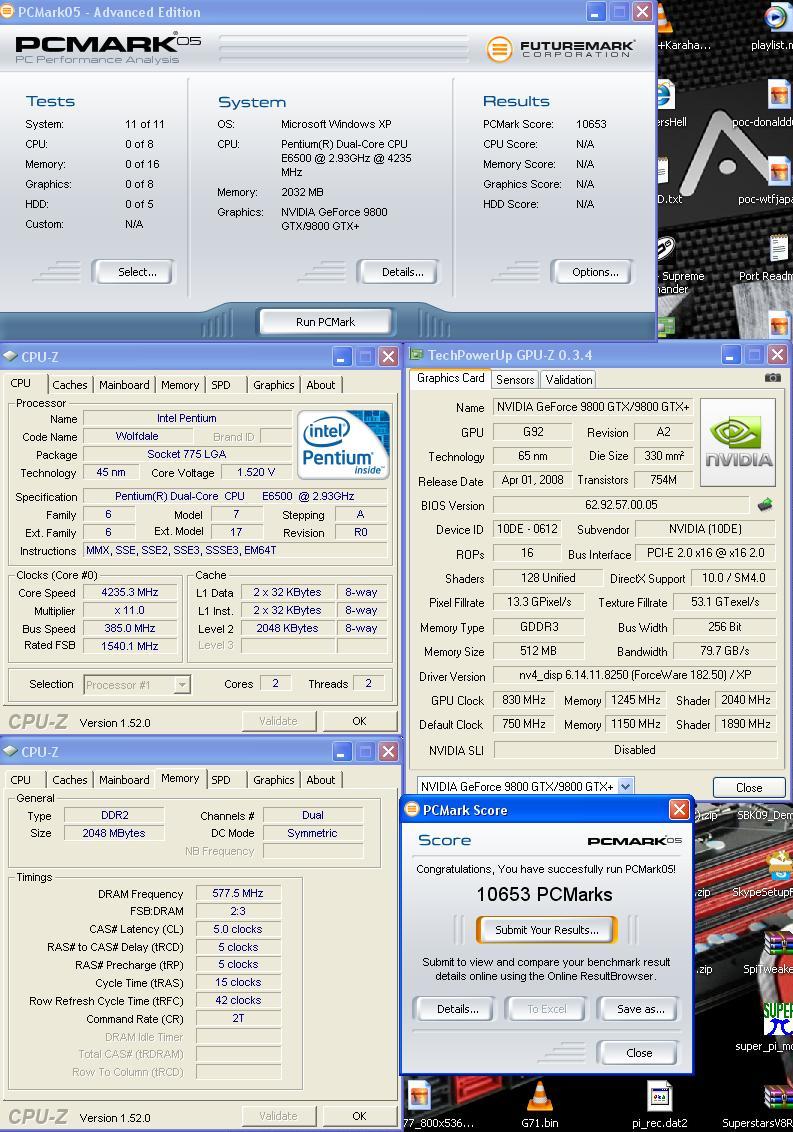The width and height of the screenshot is (793, 1132).
Task: Click OK in the lower CPU-Z window
Action: [x=359, y=1115]
